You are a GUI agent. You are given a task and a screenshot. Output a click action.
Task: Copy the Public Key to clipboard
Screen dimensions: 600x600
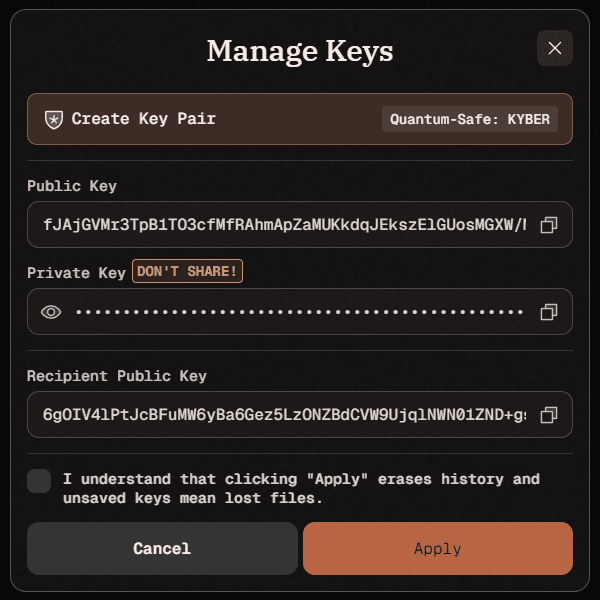[x=548, y=225]
